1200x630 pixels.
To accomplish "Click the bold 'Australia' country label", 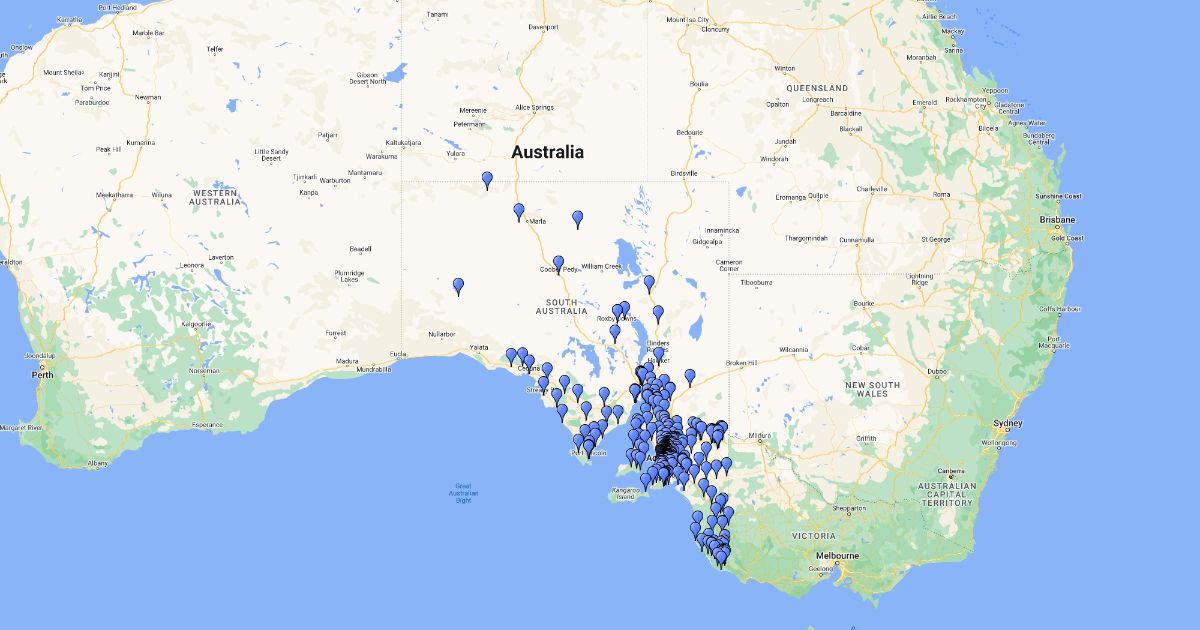I will coord(547,152).
